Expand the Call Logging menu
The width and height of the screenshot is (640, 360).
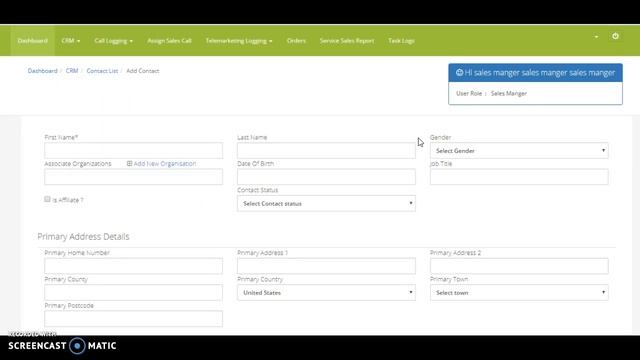coord(113,41)
